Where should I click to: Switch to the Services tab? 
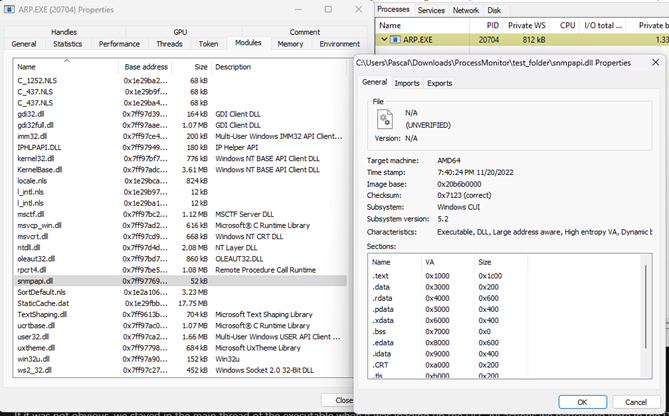tap(431, 9)
